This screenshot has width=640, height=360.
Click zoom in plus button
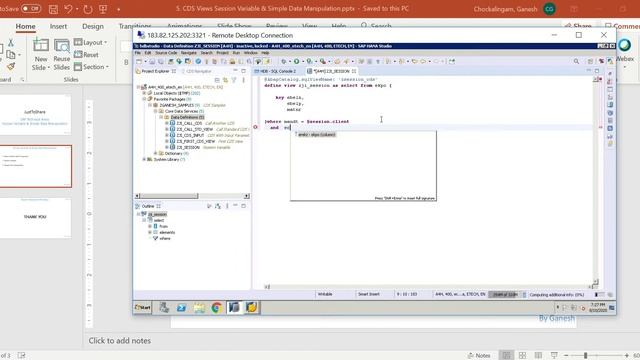627,356
